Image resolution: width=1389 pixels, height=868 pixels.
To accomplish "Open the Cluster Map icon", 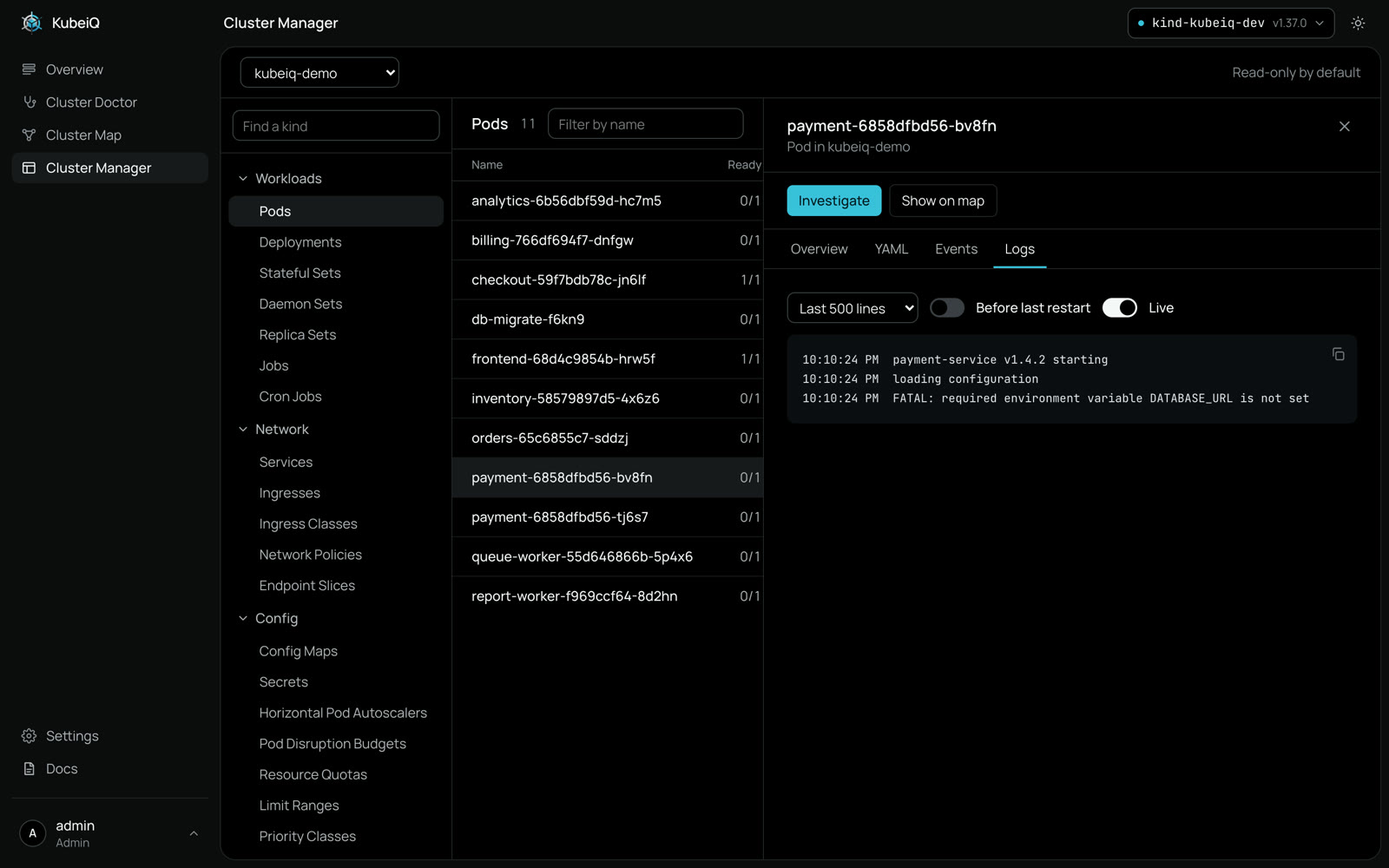I will pyautogui.click(x=29, y=135).
